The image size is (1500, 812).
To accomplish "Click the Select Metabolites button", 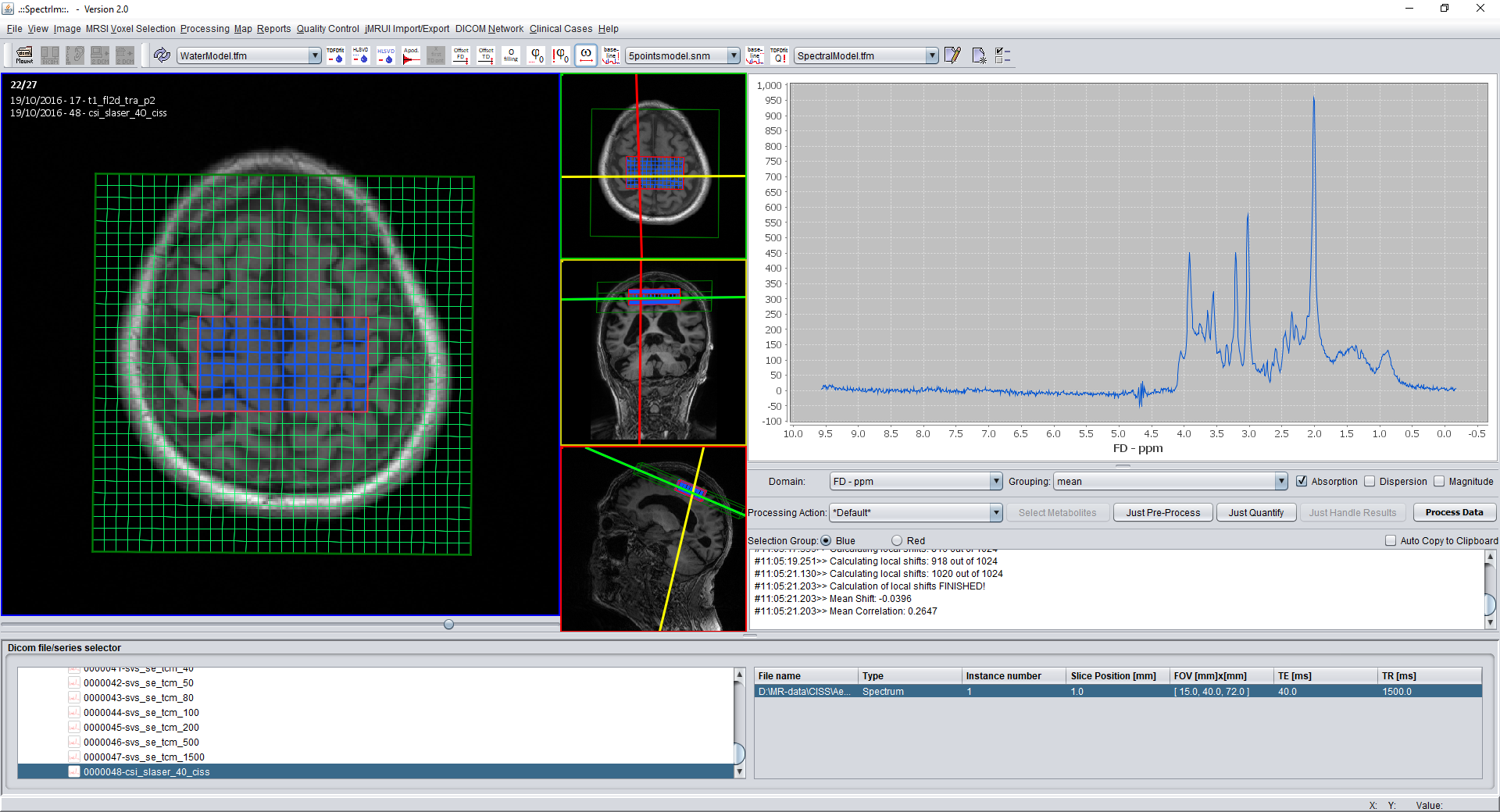I will (1057, 513).
